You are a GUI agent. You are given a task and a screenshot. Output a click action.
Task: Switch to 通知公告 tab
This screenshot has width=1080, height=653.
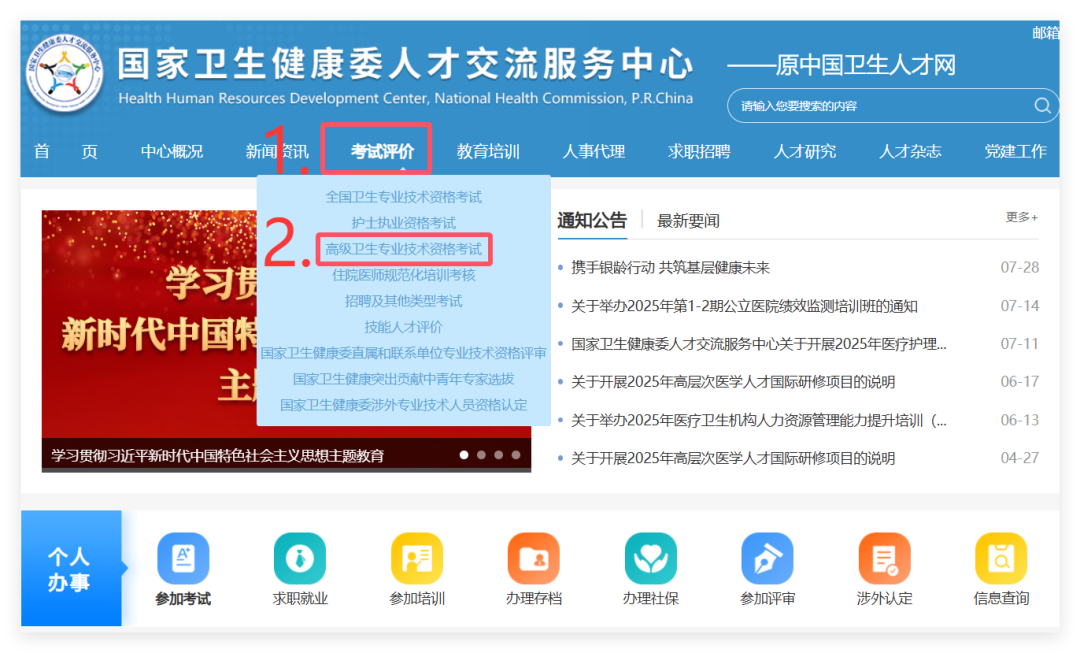coord(592,220)
